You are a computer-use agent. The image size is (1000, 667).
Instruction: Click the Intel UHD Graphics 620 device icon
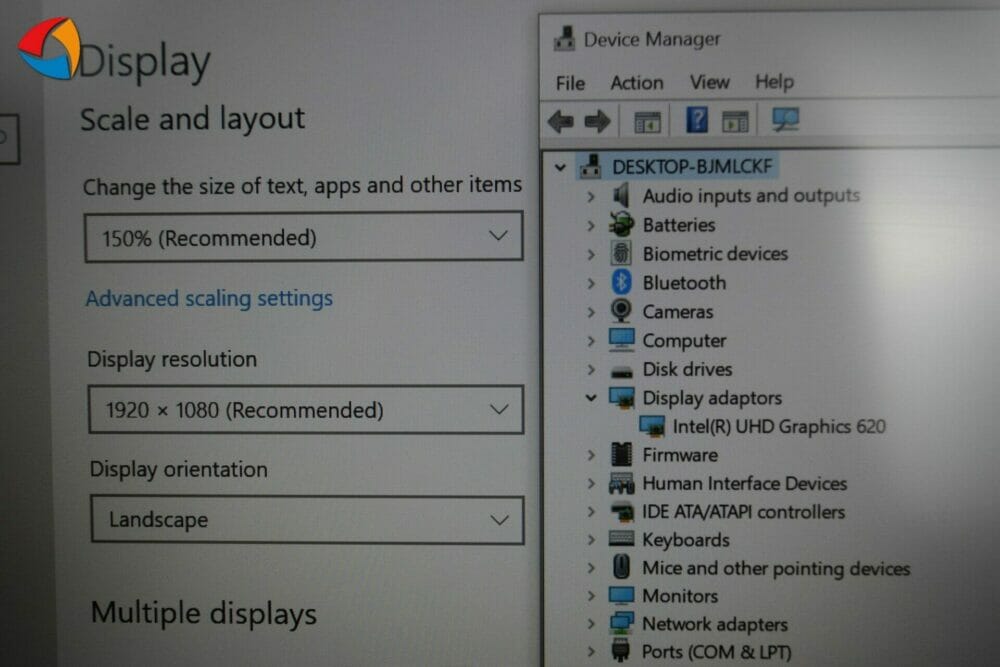point(652,426)
